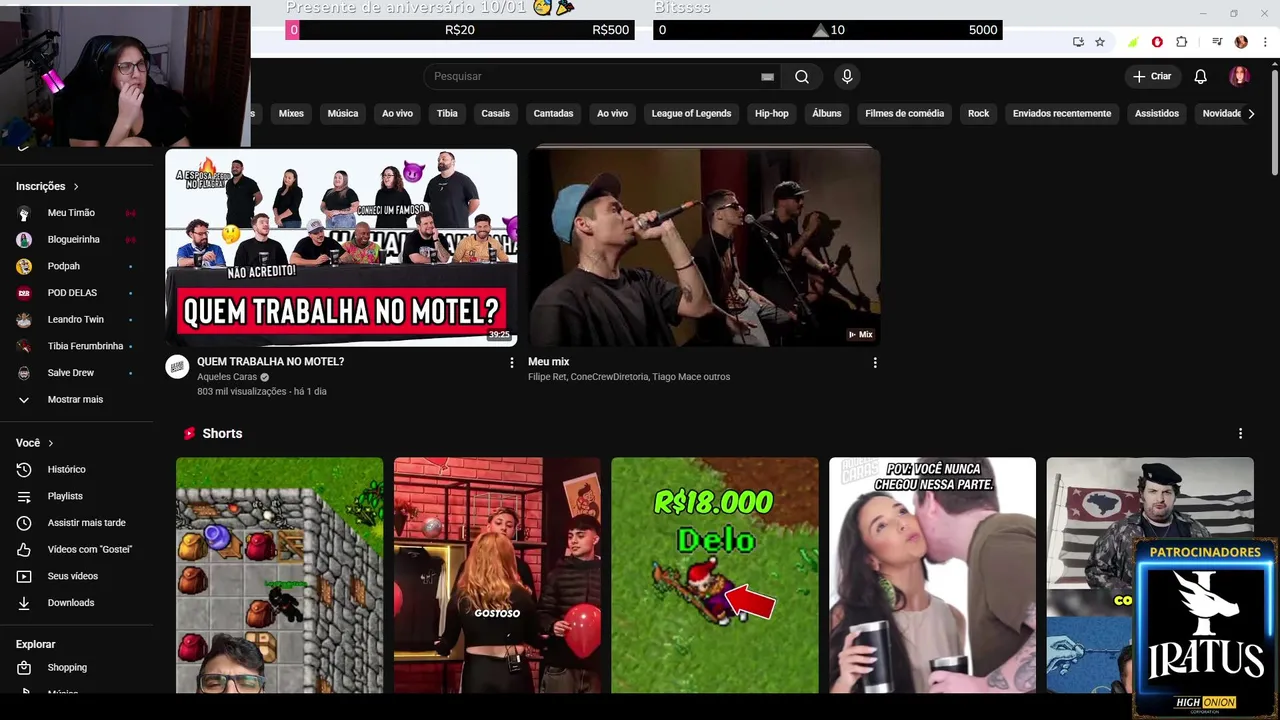The height and width of the screenshot is (720, 1280).
Task: Click the Aqueles Caras channel avatar
Action: pos(177,367)
